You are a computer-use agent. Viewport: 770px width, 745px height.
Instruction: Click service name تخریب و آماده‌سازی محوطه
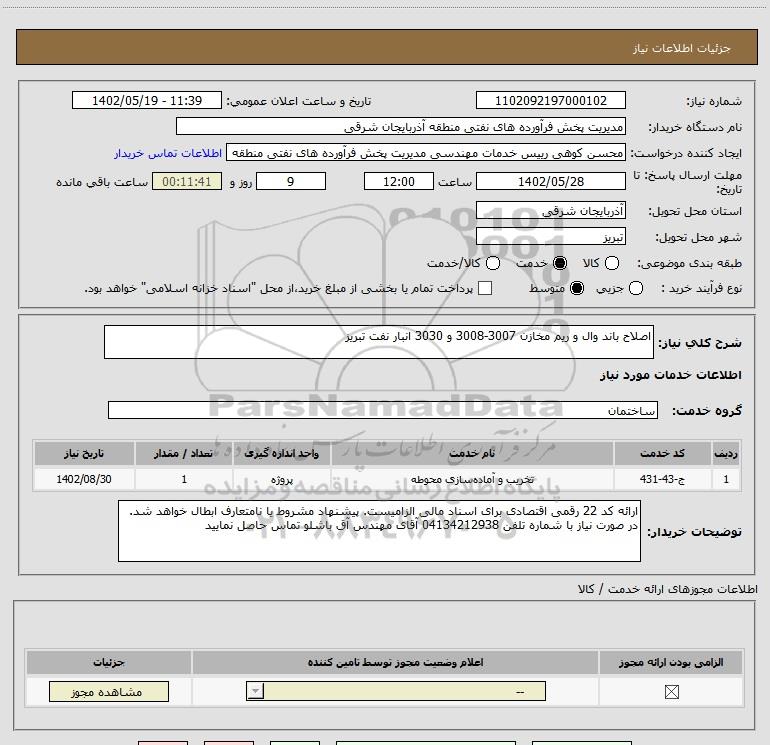click(x=472, y=479)
